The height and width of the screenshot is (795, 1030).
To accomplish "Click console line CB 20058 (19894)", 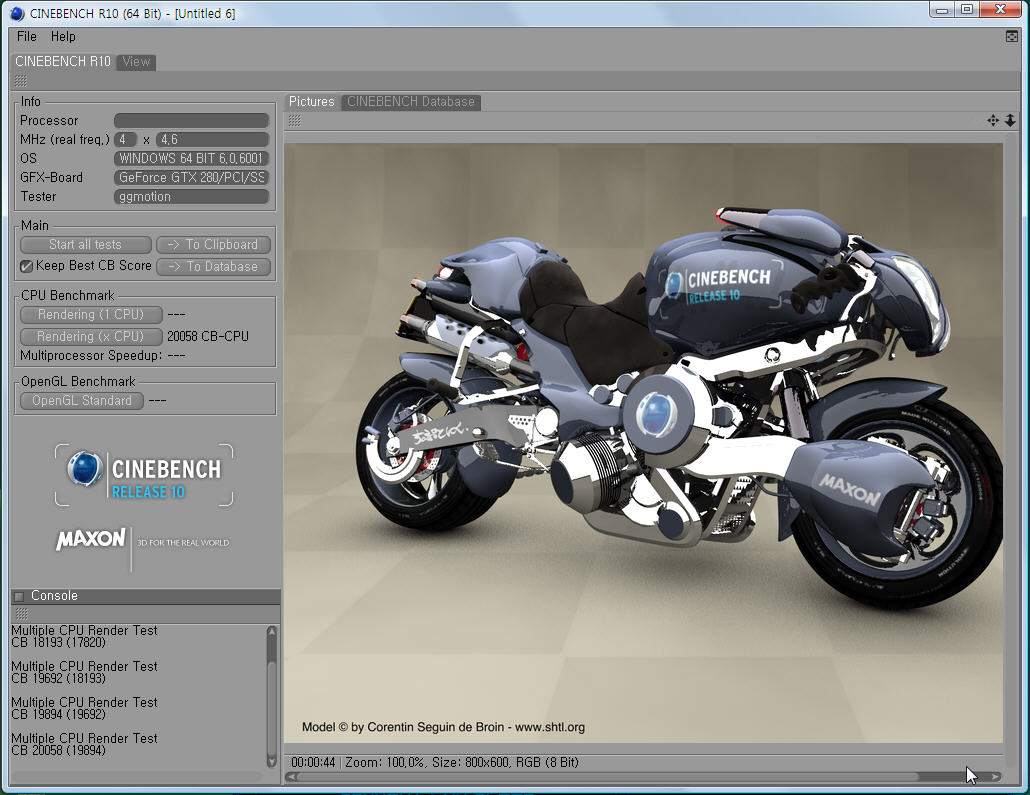I will point(58,750).
